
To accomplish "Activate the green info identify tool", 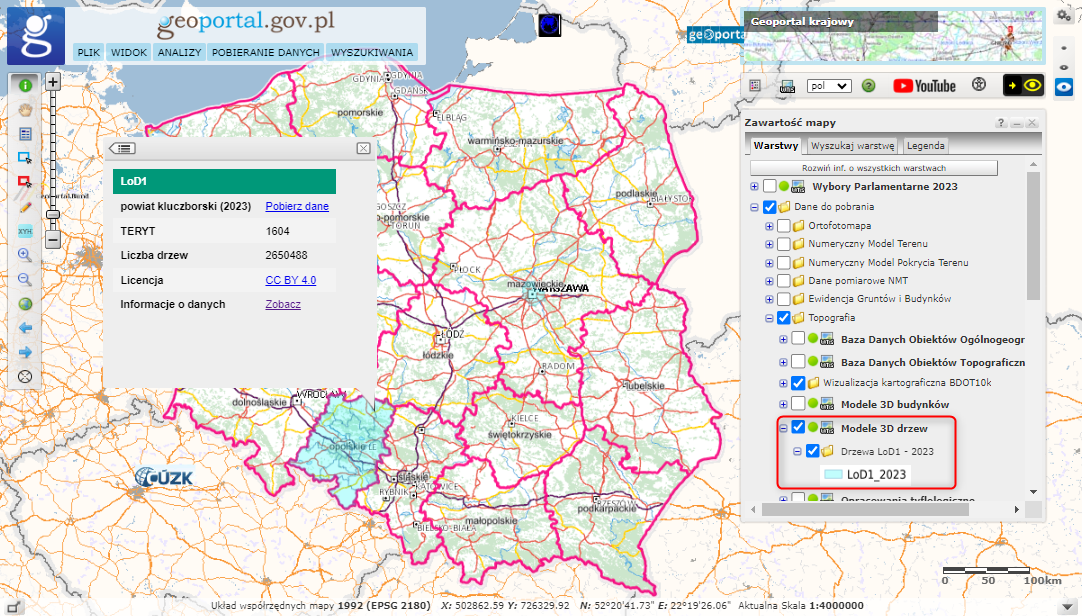I will coord(25,86).
